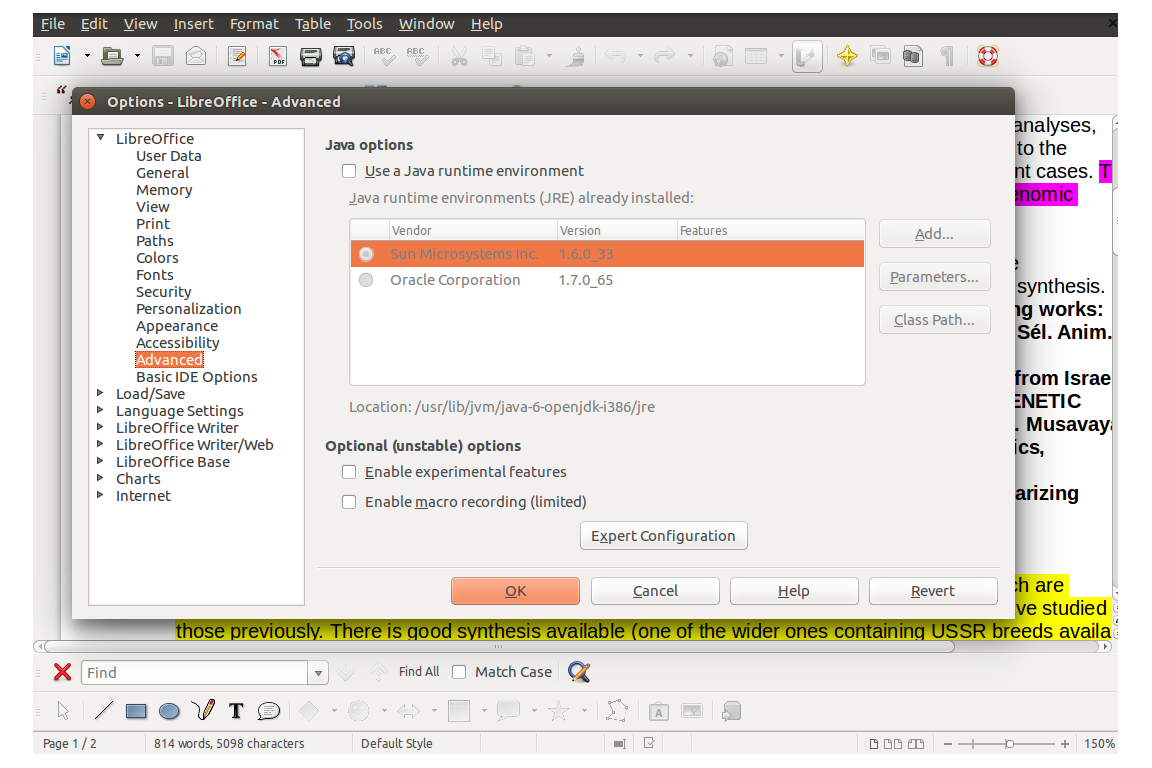Enable Use a Java runtime environment
Image resolution: width=1152 pixels, height=768 pixels.
click(x=349, y=171)
